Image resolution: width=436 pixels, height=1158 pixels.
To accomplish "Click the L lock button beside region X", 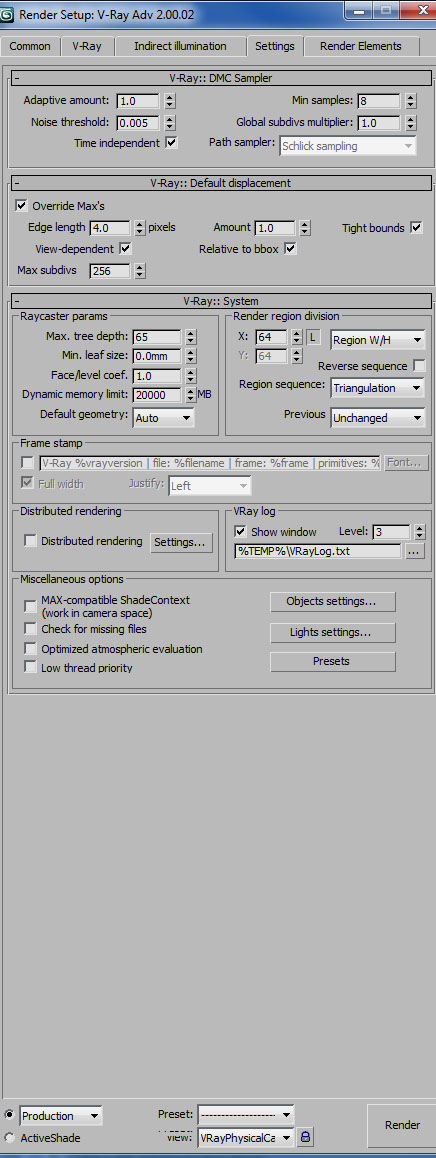I will 313,338.
